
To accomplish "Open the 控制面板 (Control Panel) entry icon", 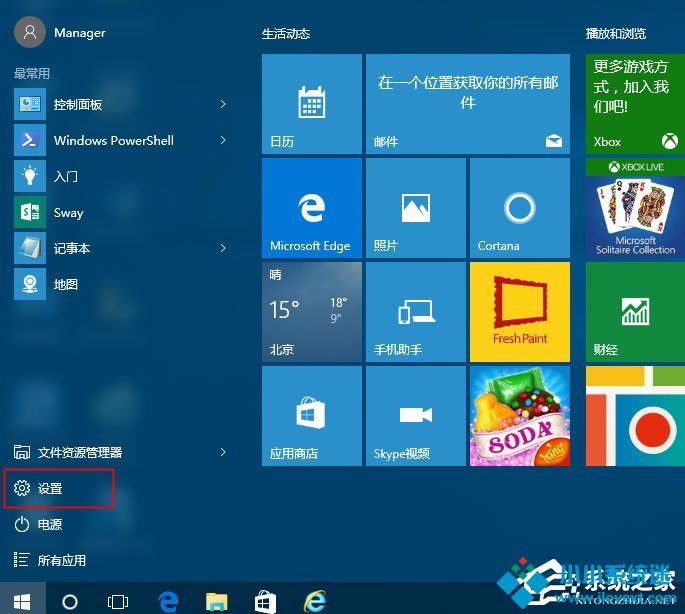I will pyautogui.click(x=30, y=104).
